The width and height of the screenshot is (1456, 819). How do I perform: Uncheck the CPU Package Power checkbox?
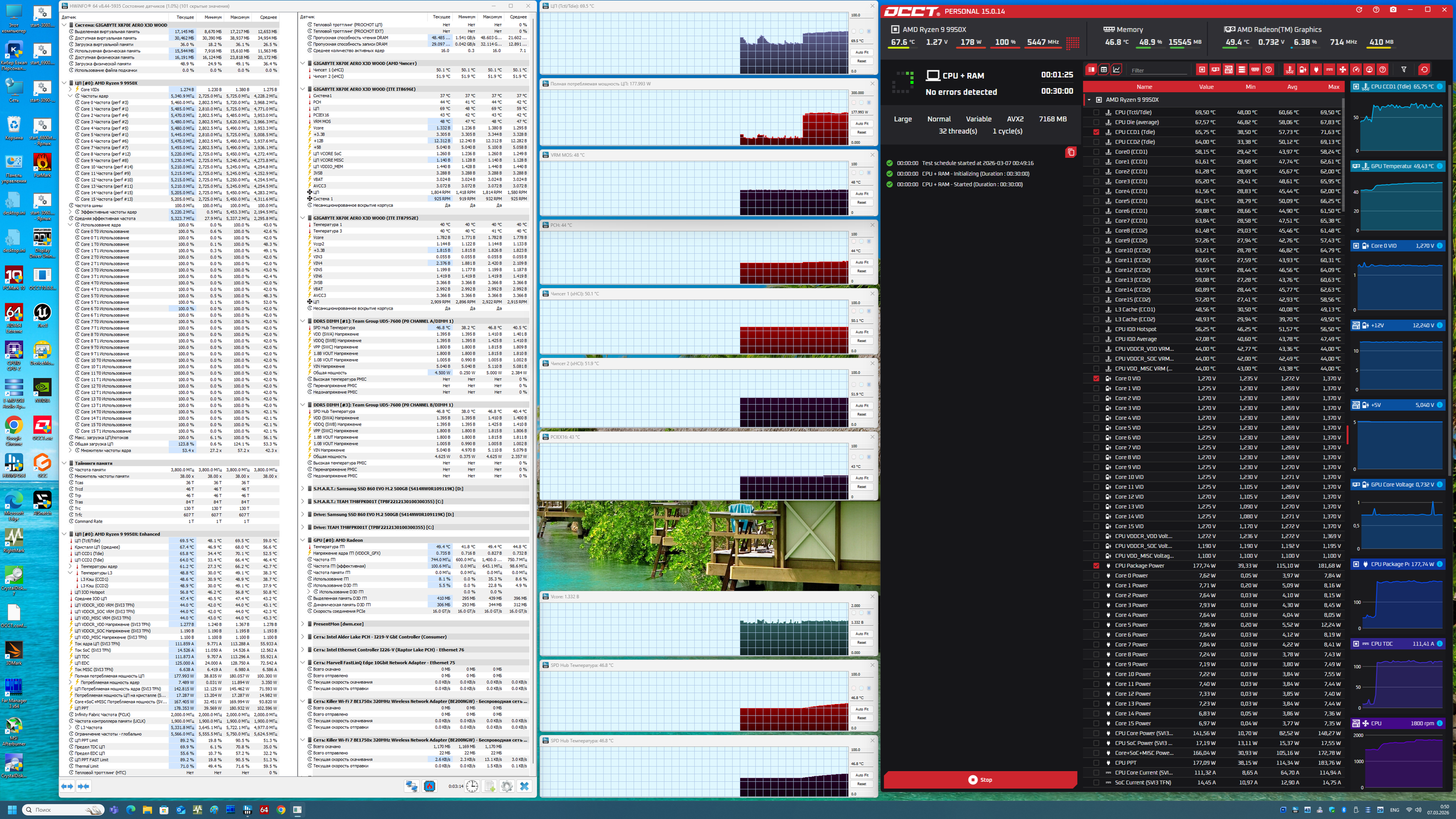click(1096, 566)
